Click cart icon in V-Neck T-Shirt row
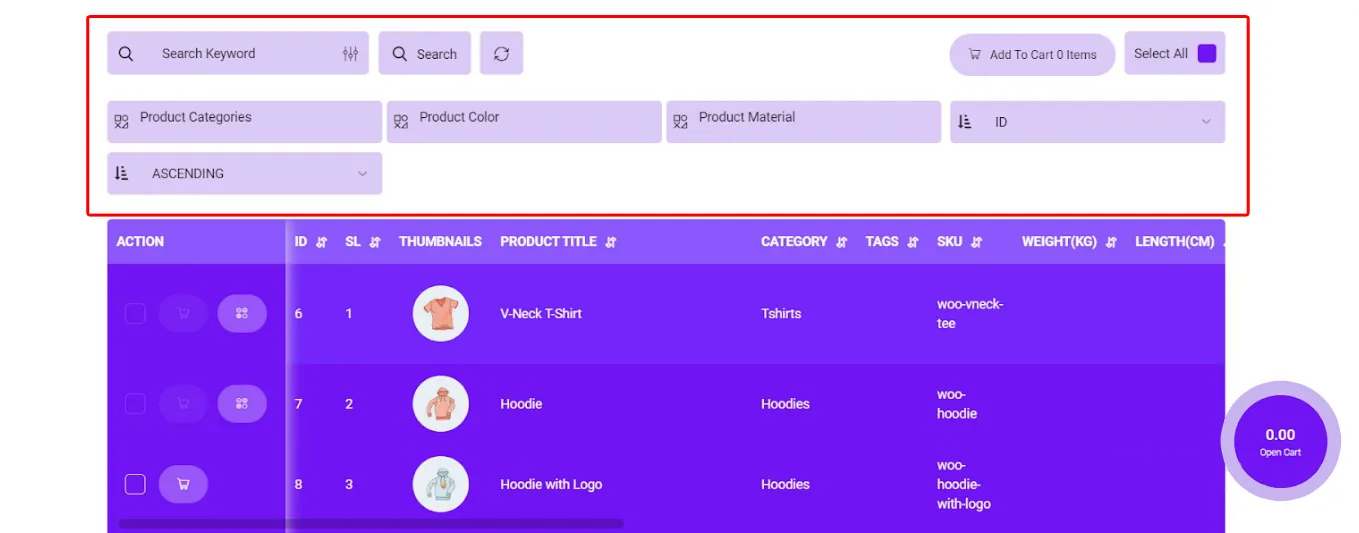 click(183, 314)
